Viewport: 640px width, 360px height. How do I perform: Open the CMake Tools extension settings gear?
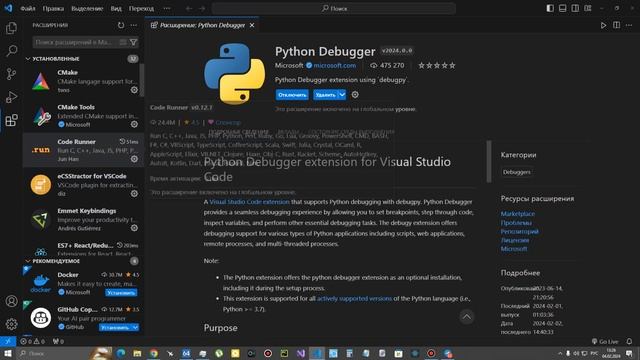point(134,124)
